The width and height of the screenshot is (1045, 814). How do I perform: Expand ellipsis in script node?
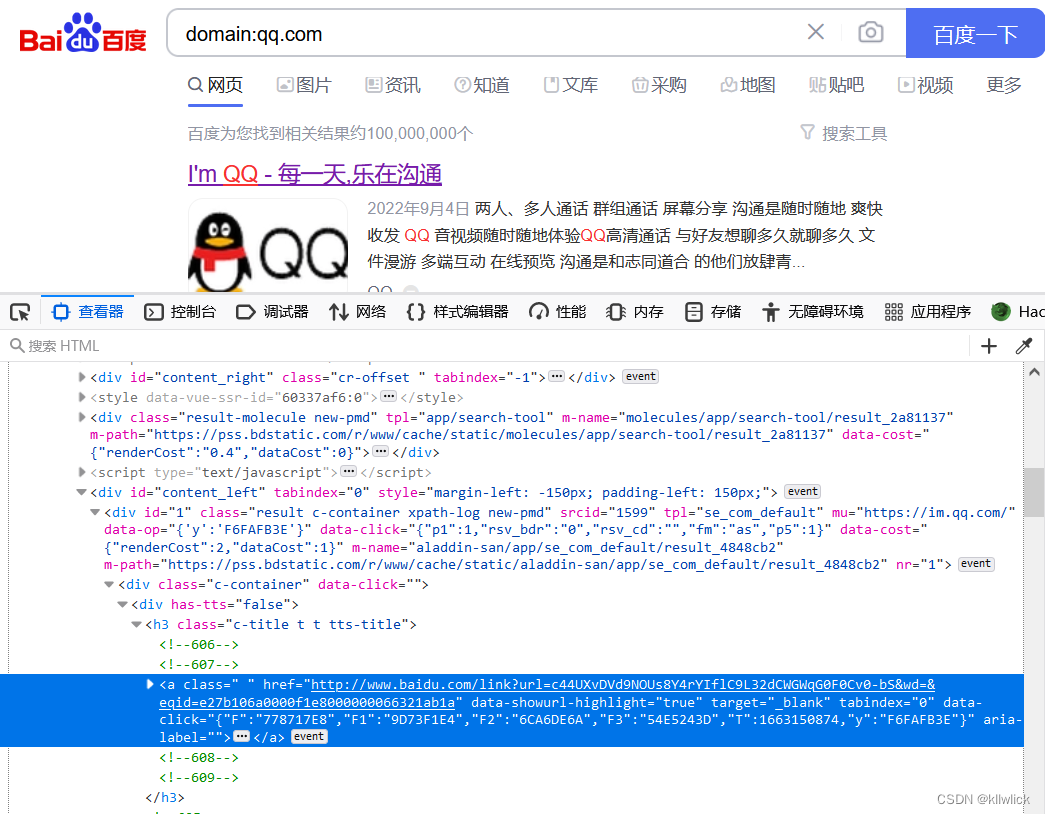click(349, 472)
